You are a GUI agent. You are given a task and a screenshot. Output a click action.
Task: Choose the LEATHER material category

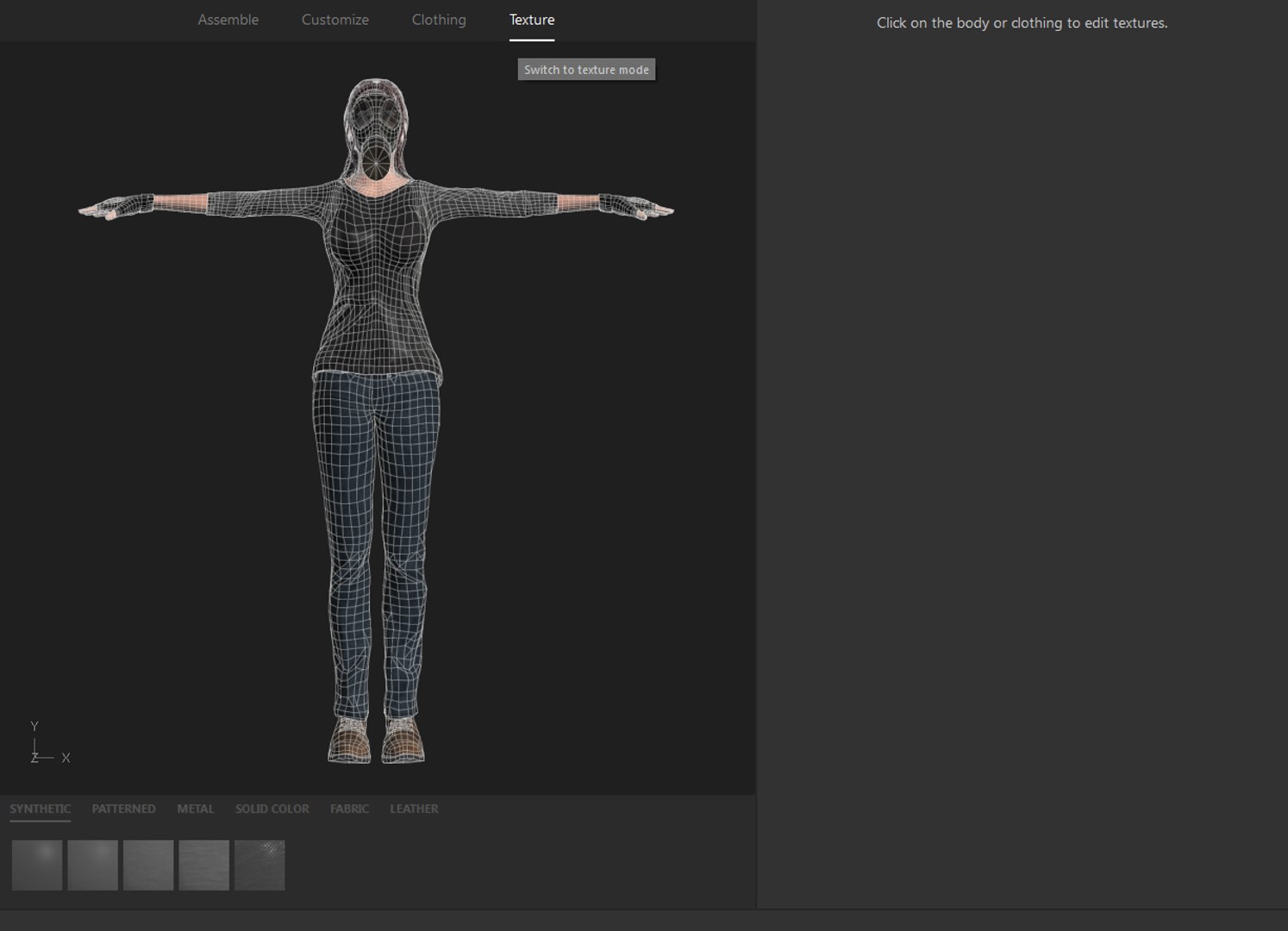pyautogui.click(x=414, y=809)
